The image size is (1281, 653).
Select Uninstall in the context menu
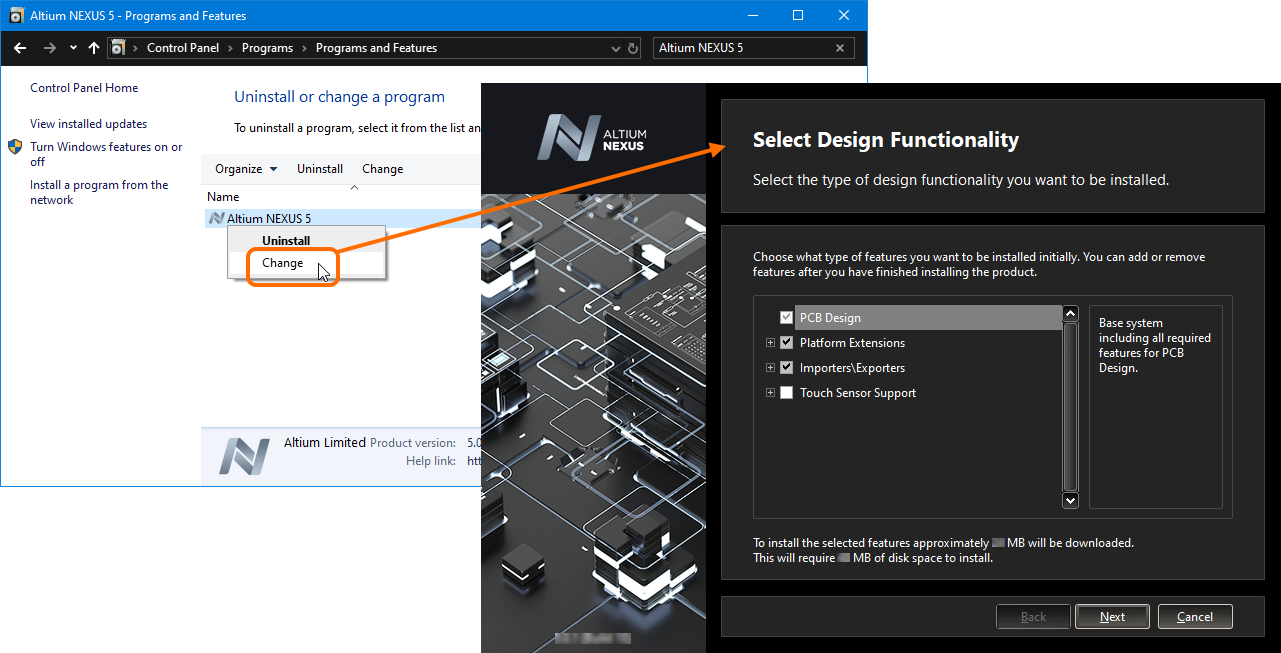coord(286,241)
